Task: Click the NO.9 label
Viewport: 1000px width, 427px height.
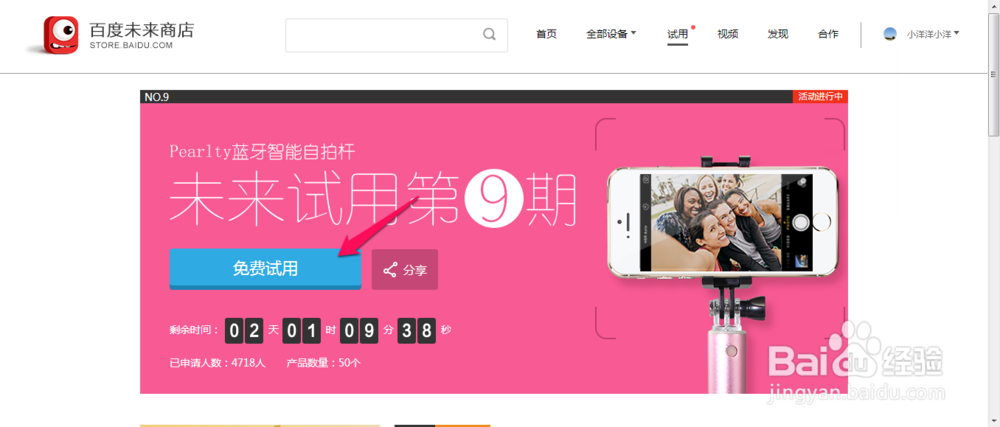Action: point(157,97)
